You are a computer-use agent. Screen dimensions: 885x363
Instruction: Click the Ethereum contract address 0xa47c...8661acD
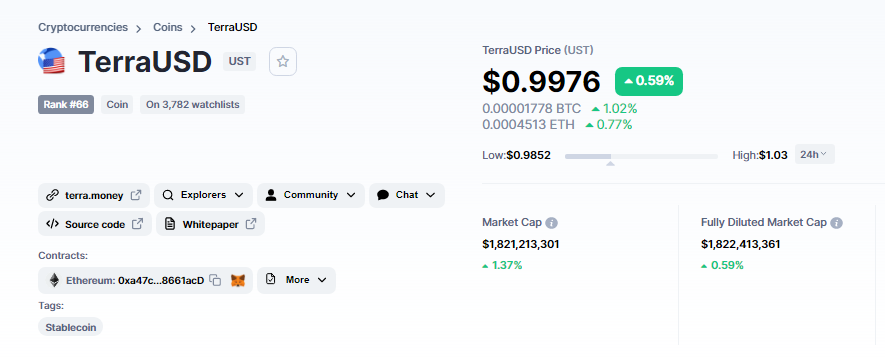tap(161, 280)
